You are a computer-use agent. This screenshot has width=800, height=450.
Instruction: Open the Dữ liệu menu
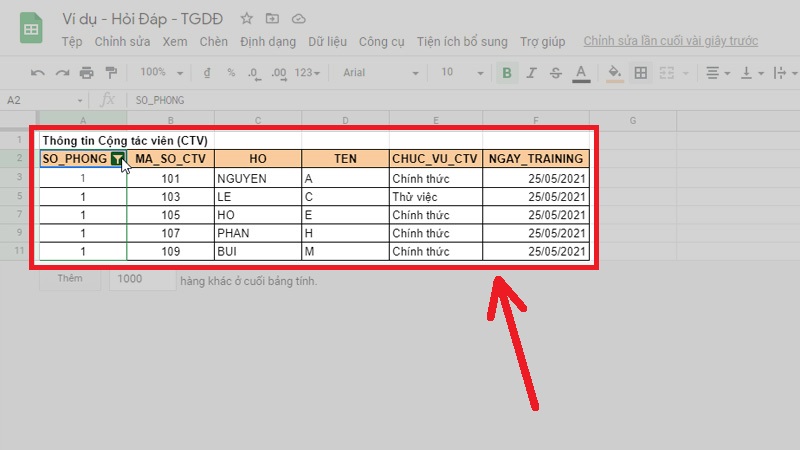click(x=328, y=41)
